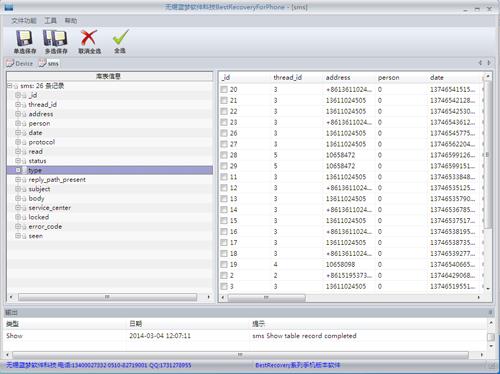Click the 单选保存 single-save floppy icon

24,38
